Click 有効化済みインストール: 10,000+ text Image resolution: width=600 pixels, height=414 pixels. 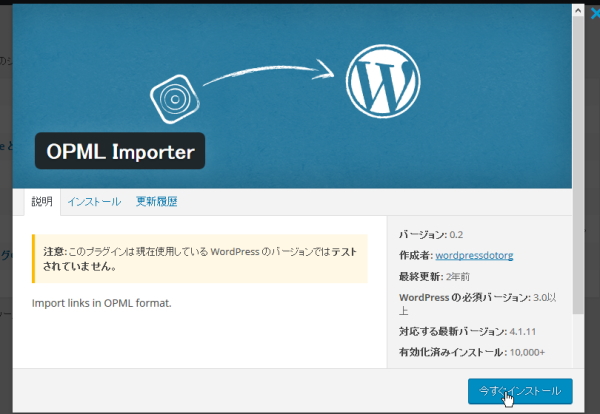(x=472, y=352)
